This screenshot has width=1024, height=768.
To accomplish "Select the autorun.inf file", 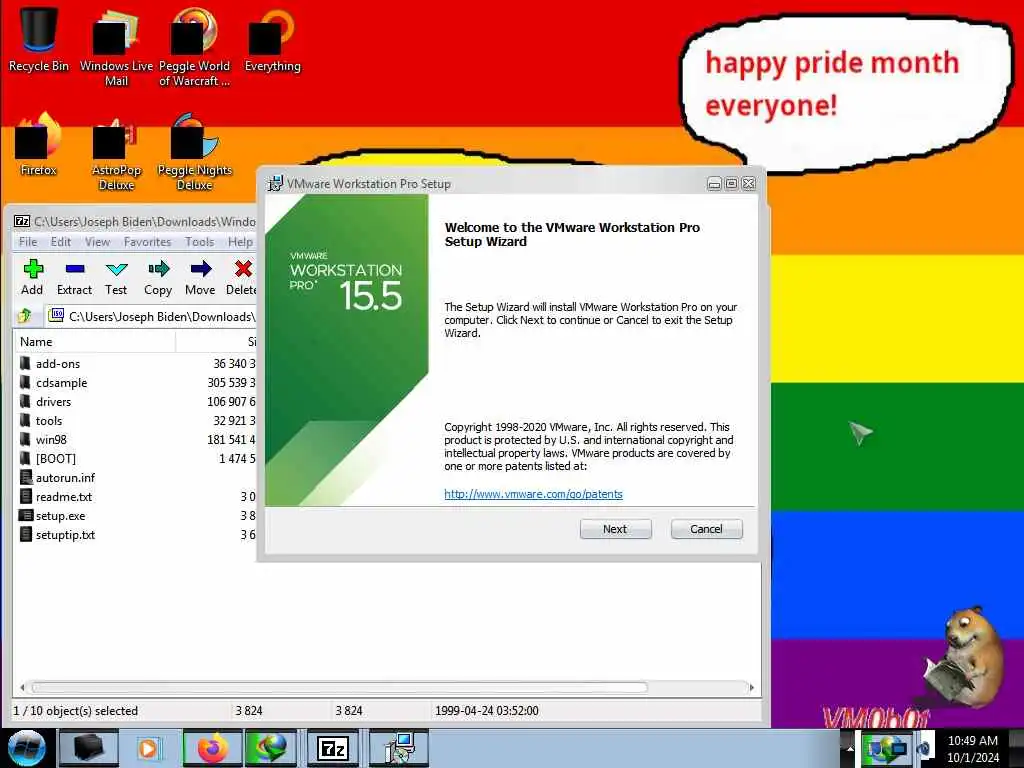I will tap(135, 477).
